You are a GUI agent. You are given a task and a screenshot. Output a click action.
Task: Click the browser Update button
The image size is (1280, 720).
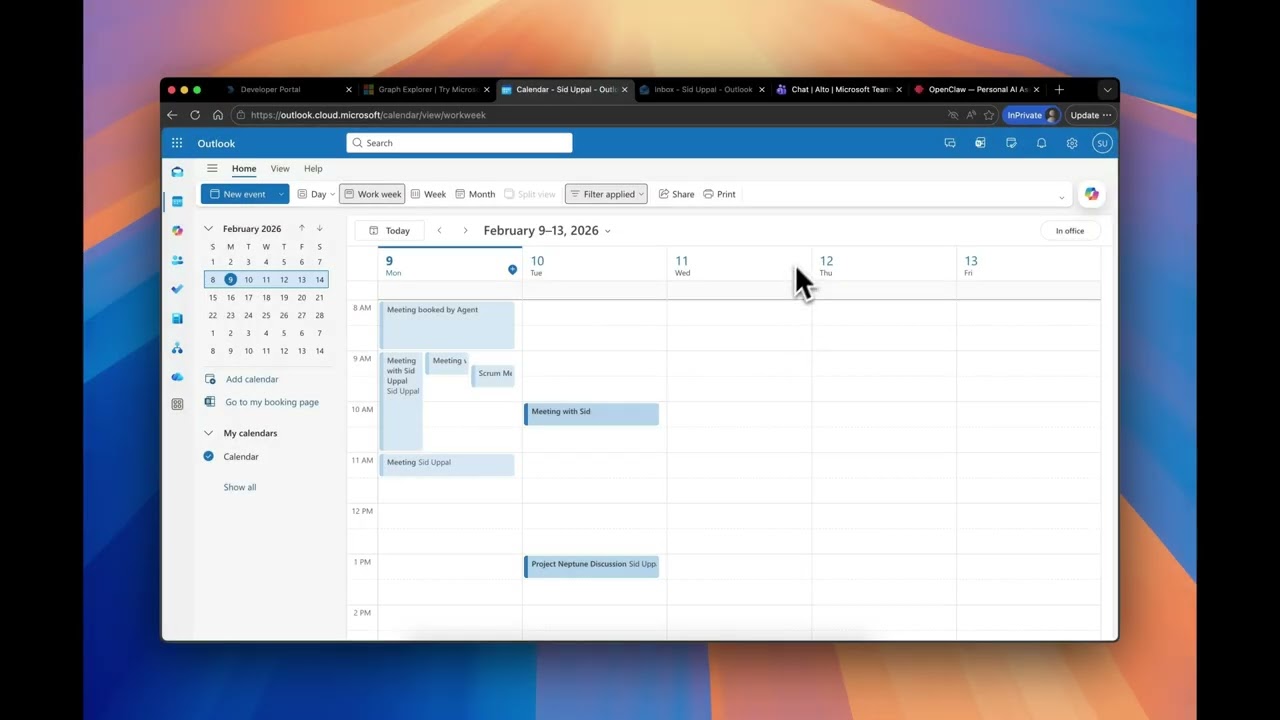click(x=1090, y=115)
